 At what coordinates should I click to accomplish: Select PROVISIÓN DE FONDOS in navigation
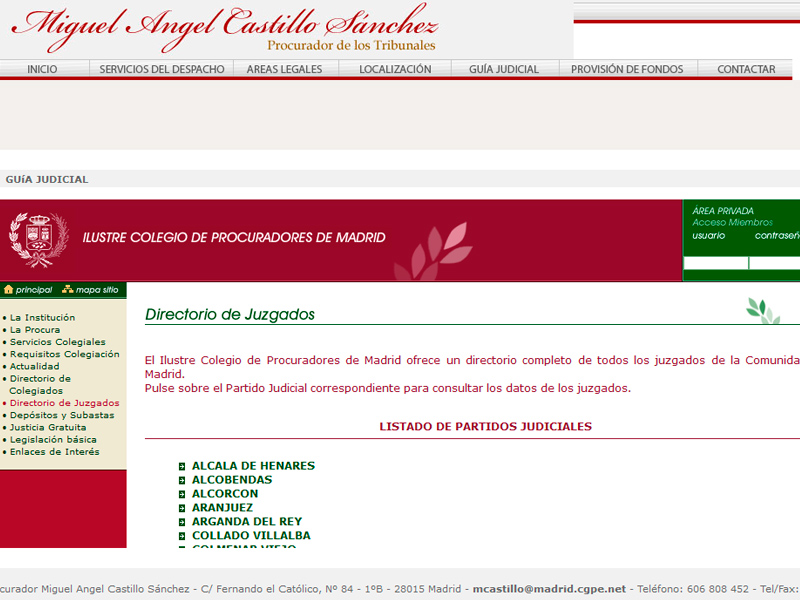(627, 69)
